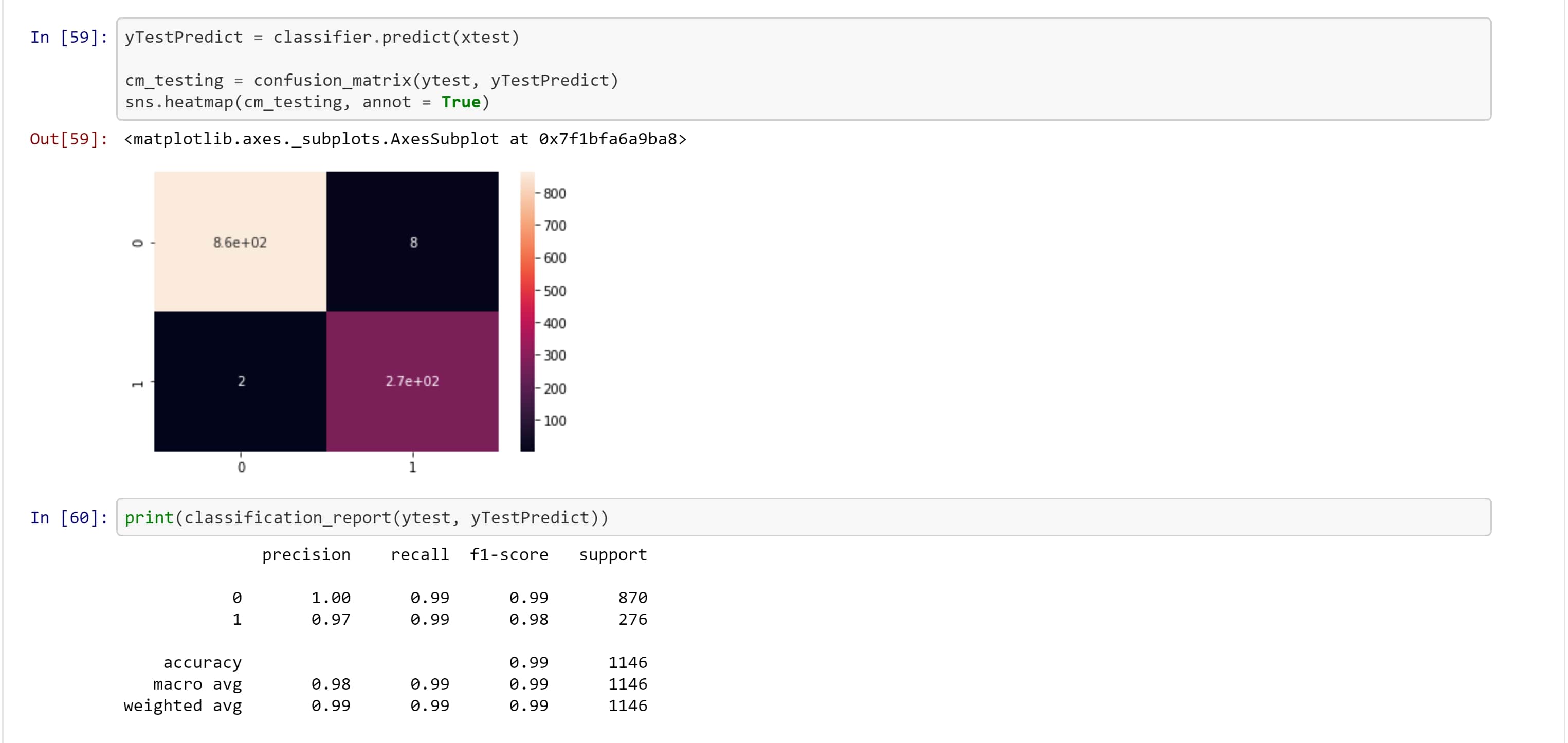This screenshot has width=1568, height=743.
Task: Click the True keyword in heatmap call
Action: click(x=461, y=102)
